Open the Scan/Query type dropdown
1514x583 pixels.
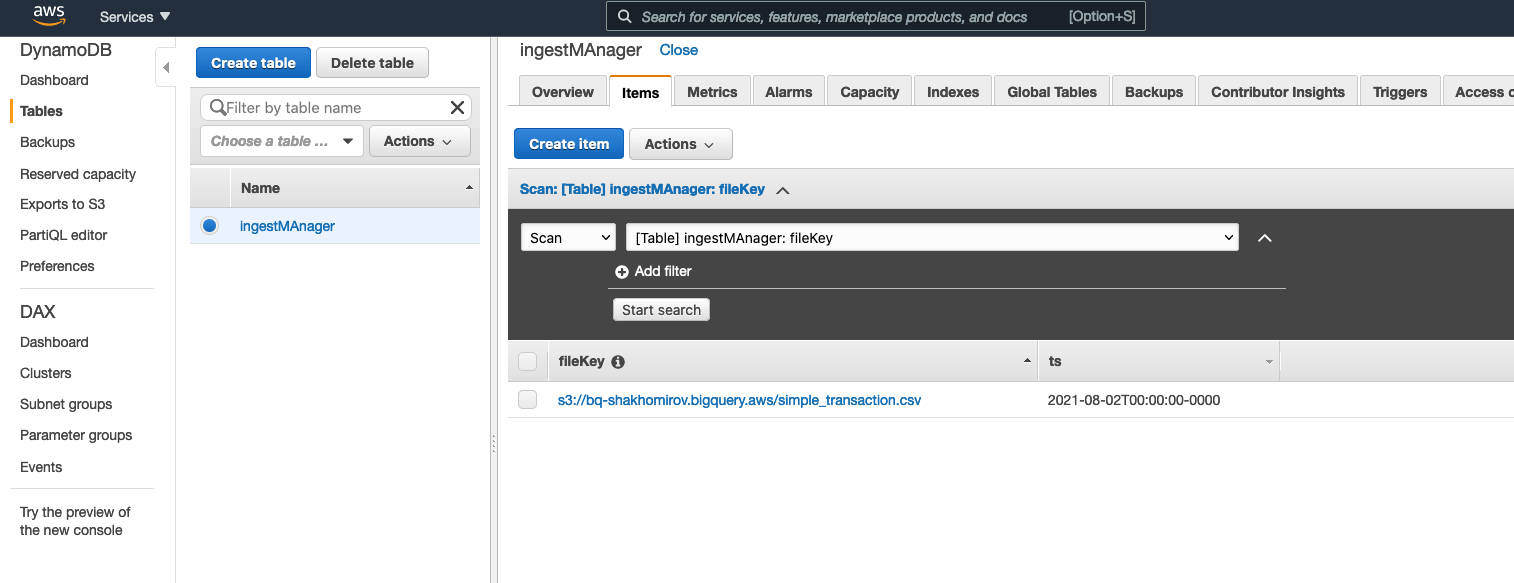(567, 238)
